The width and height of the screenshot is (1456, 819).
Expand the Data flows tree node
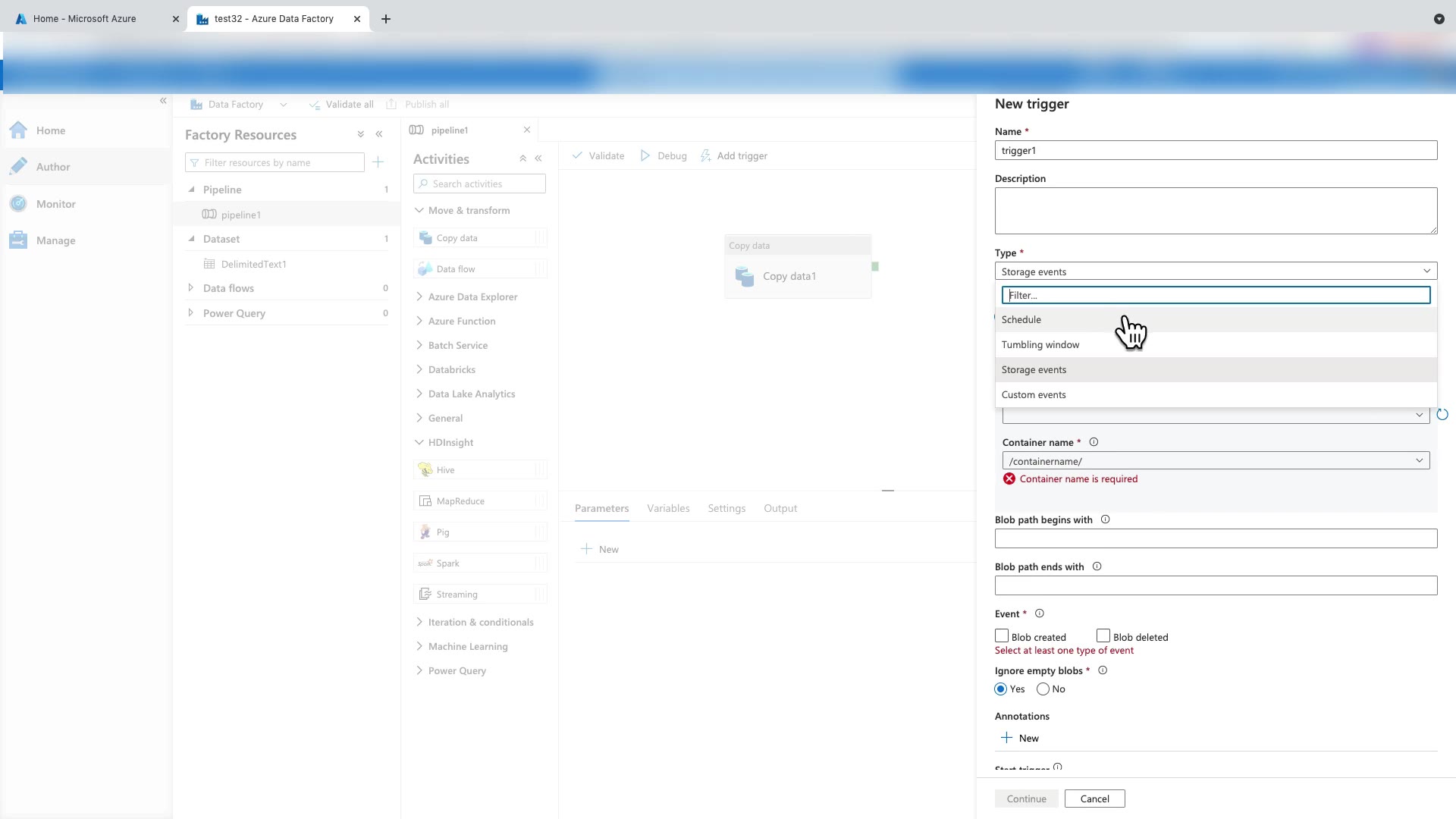pos(191,288)
